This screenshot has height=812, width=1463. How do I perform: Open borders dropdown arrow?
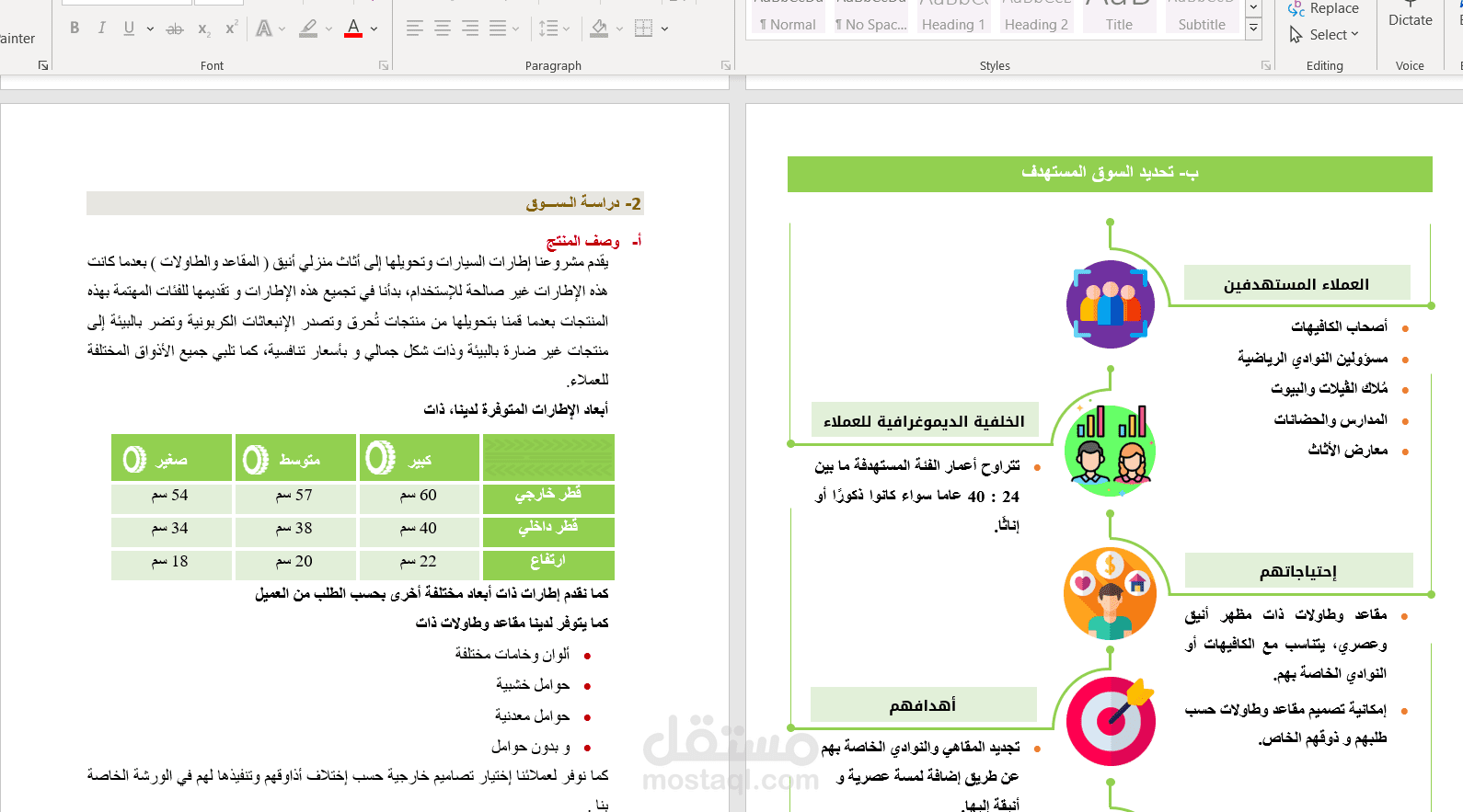pos(664,29)
